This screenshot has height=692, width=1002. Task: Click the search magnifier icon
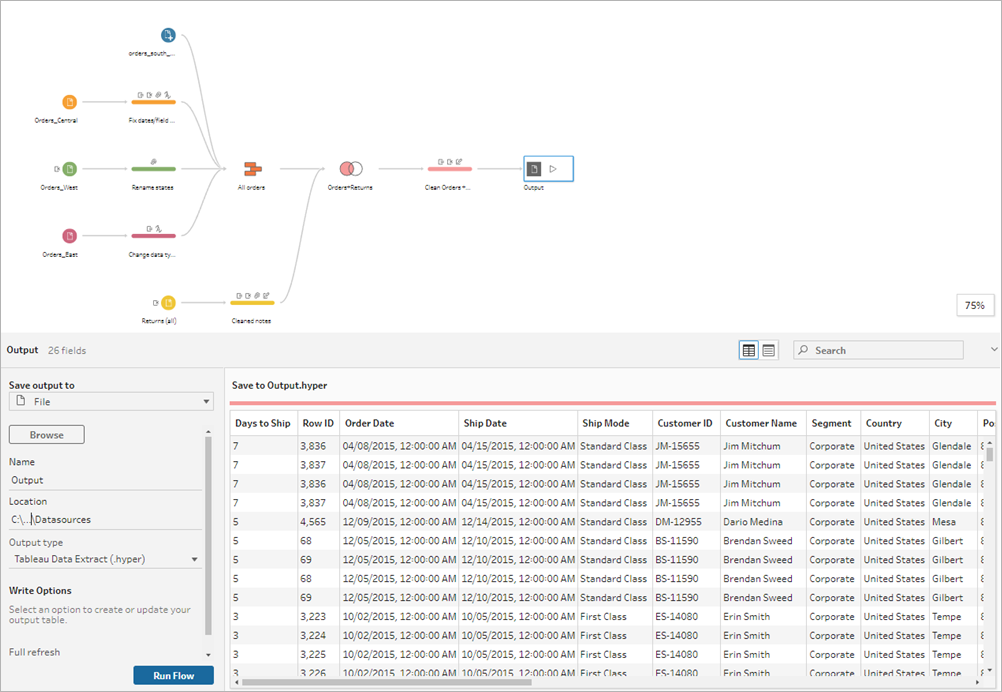pyautogui.click(x=803, y=350)
